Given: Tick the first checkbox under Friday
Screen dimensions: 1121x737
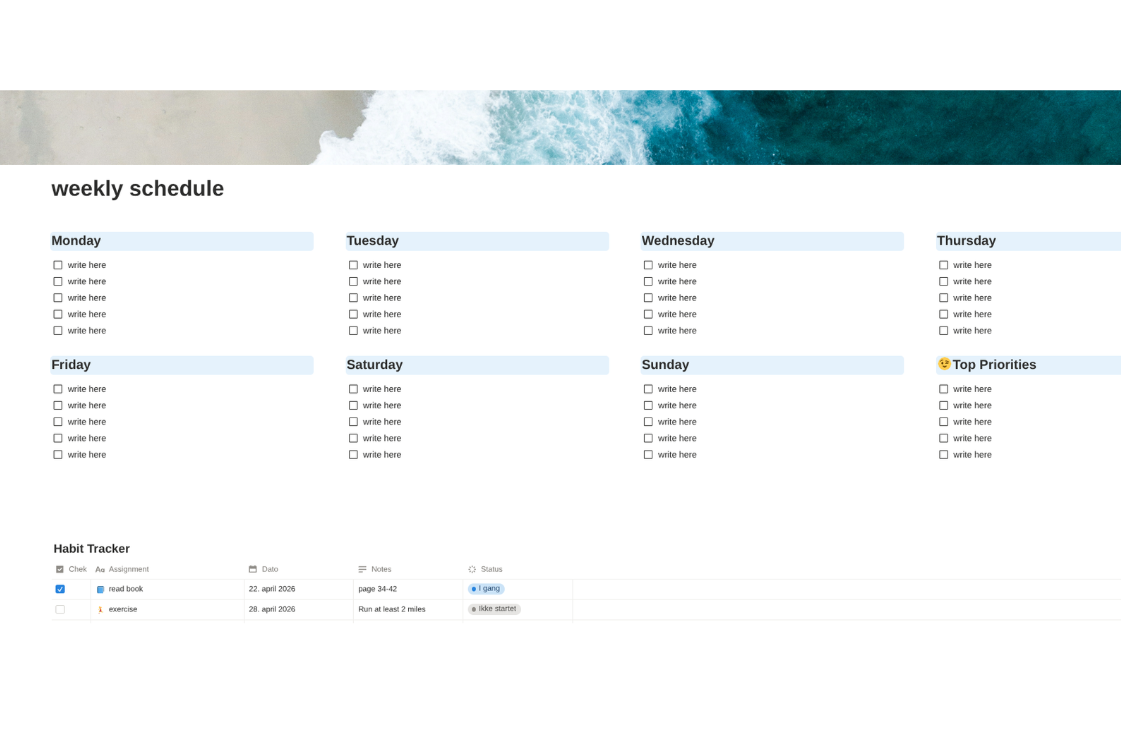Looking at the screenshot, I should (x=58, y=389).
